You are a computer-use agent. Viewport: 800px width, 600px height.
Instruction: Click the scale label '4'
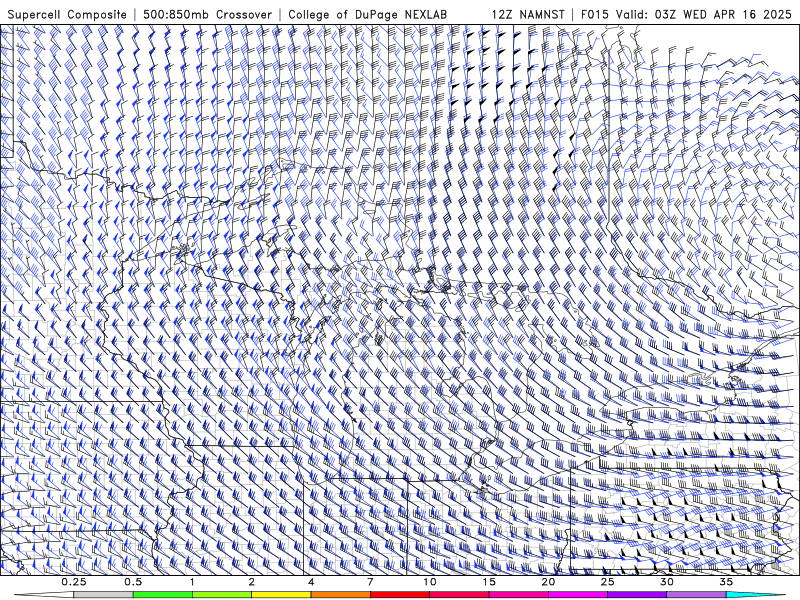pyautogui.click(x=311, y=582)
